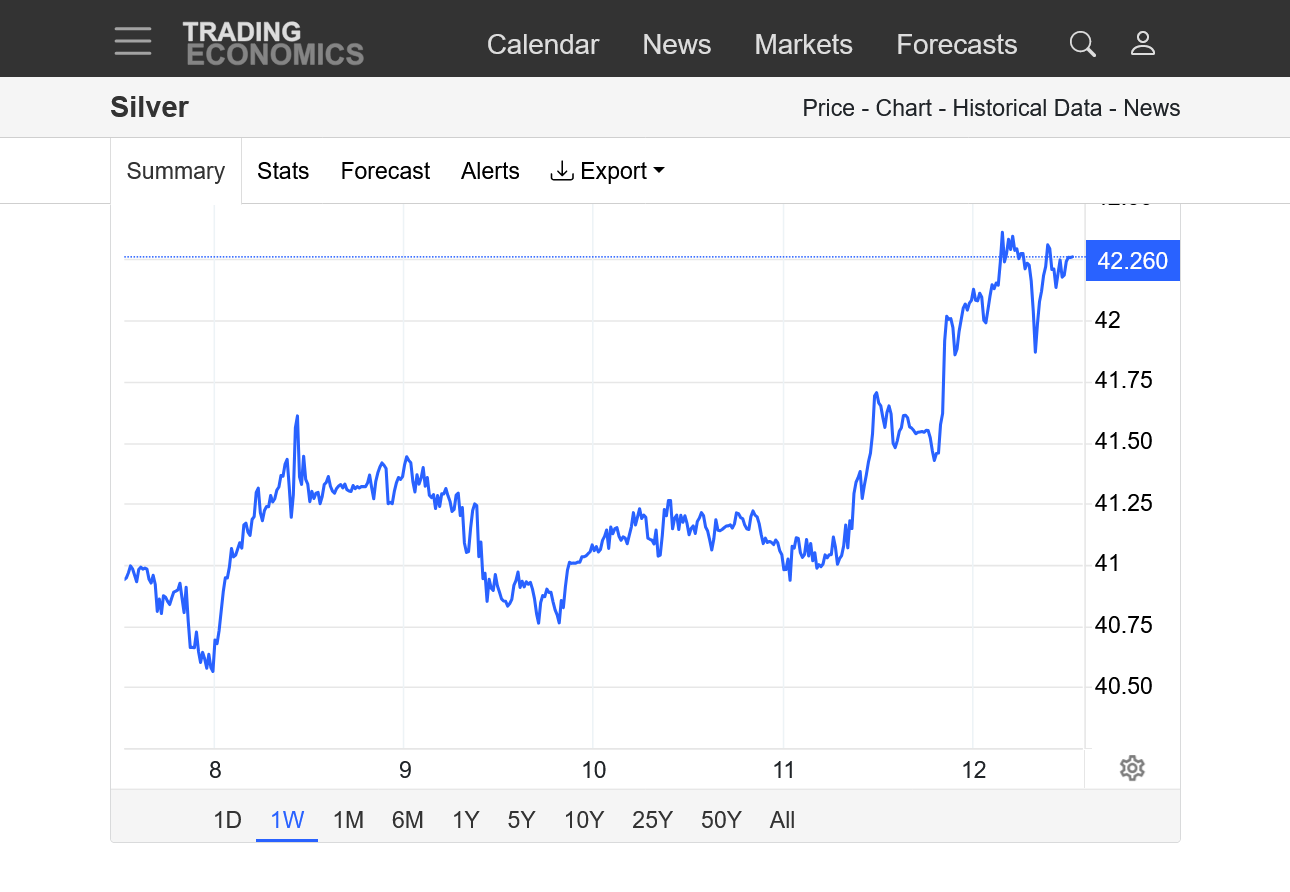Screen dimensions: 1290x892
Task: Open the Forecast tab
Action: [x=385, y=171]
